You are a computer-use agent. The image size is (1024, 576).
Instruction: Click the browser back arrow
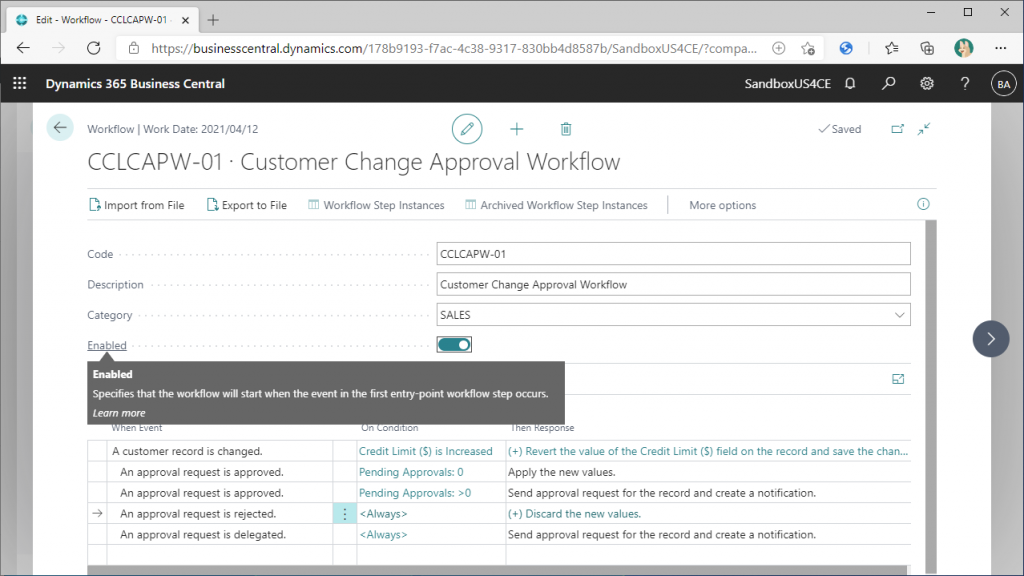click(24, 48)
